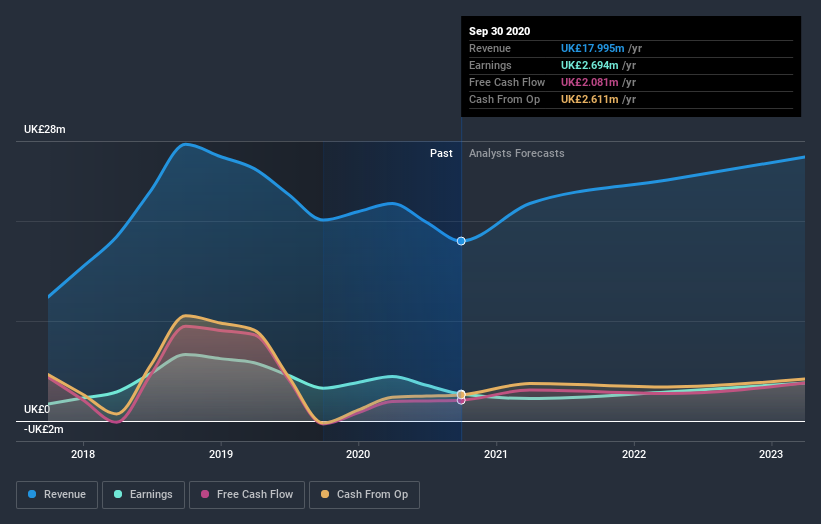Click the UK£28m y-axis label
821x524 pixels.
45,129
